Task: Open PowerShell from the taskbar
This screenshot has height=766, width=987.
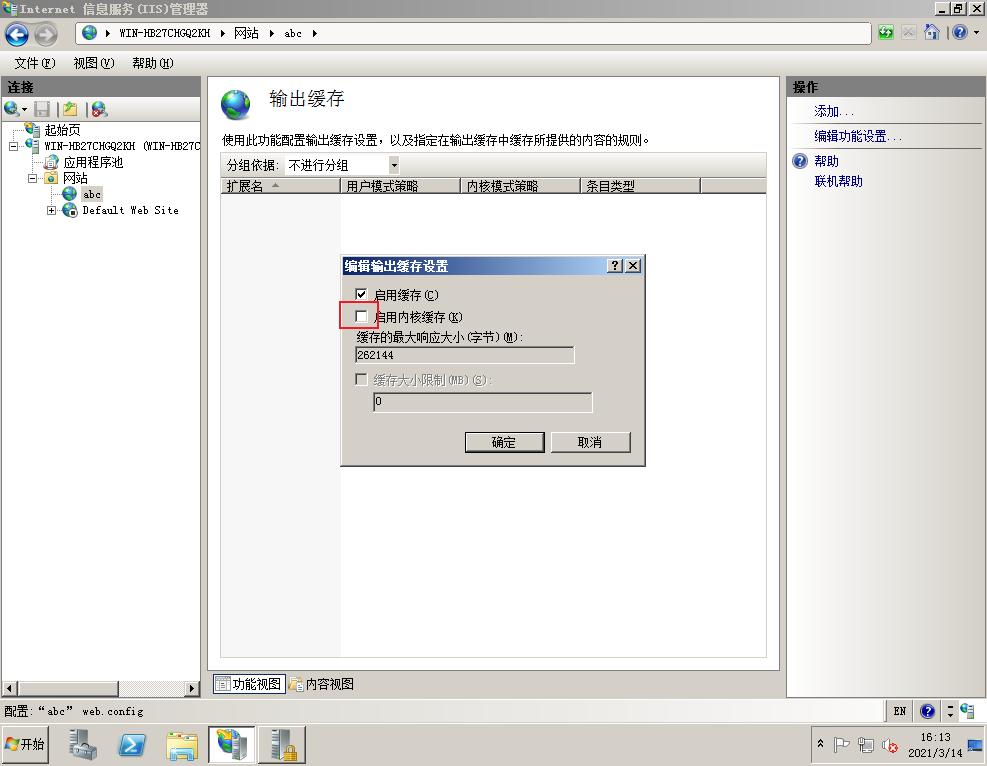Action: tap(132, 744)
